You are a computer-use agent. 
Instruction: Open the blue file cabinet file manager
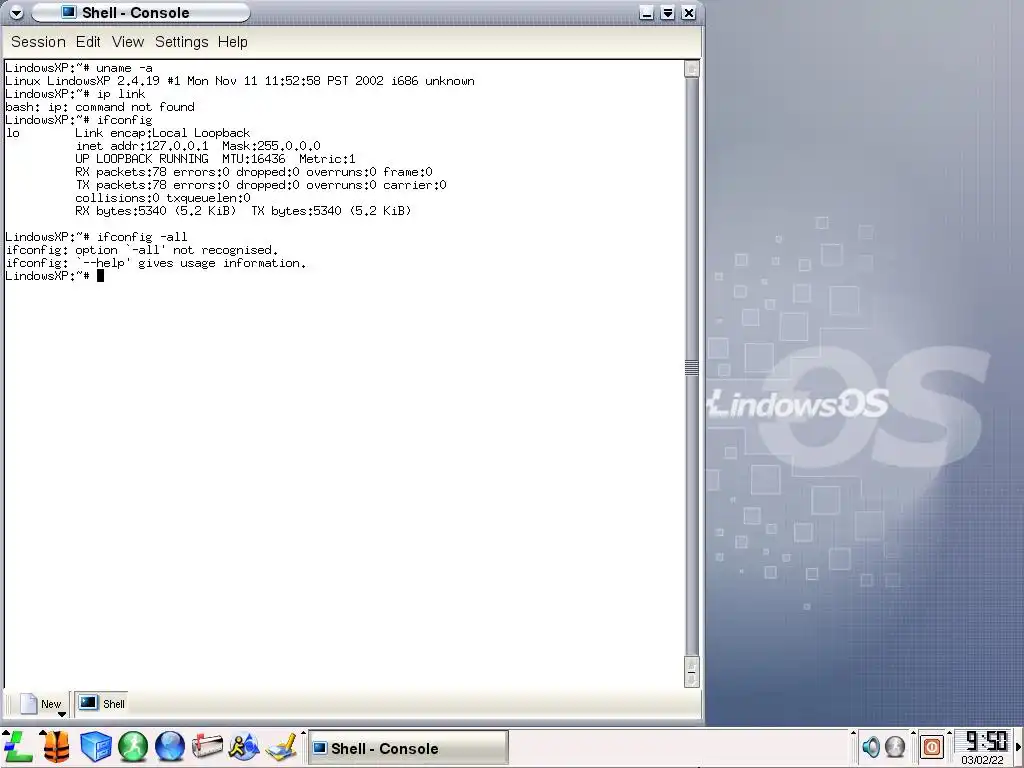point(95,746)
